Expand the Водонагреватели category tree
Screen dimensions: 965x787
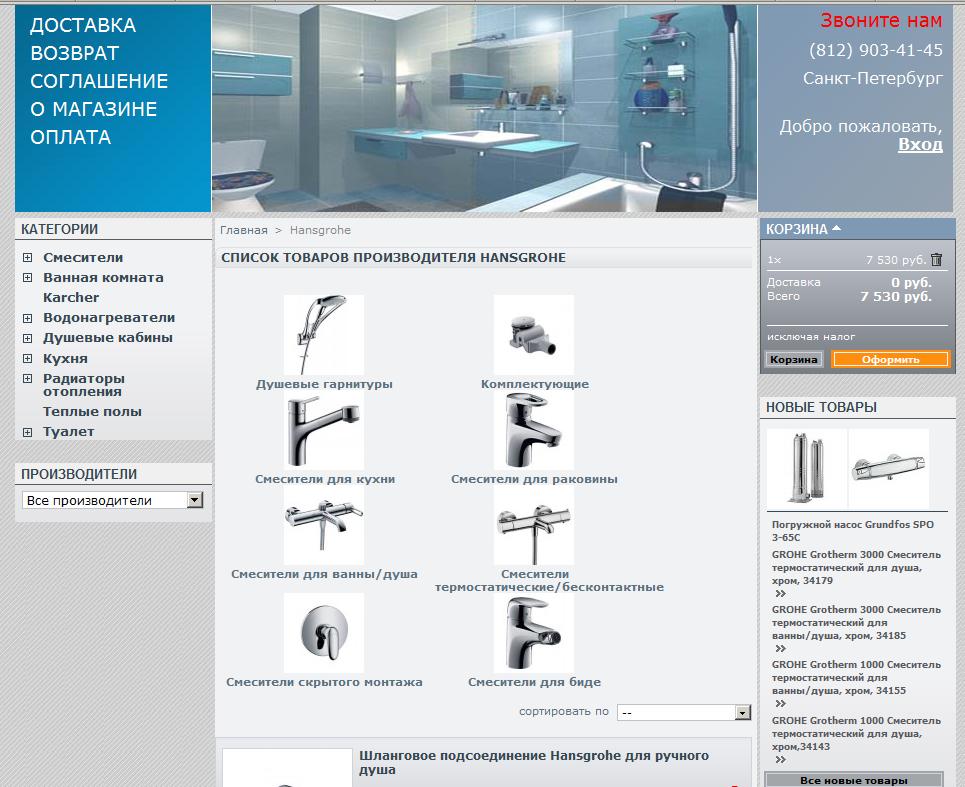pos(27,318)
